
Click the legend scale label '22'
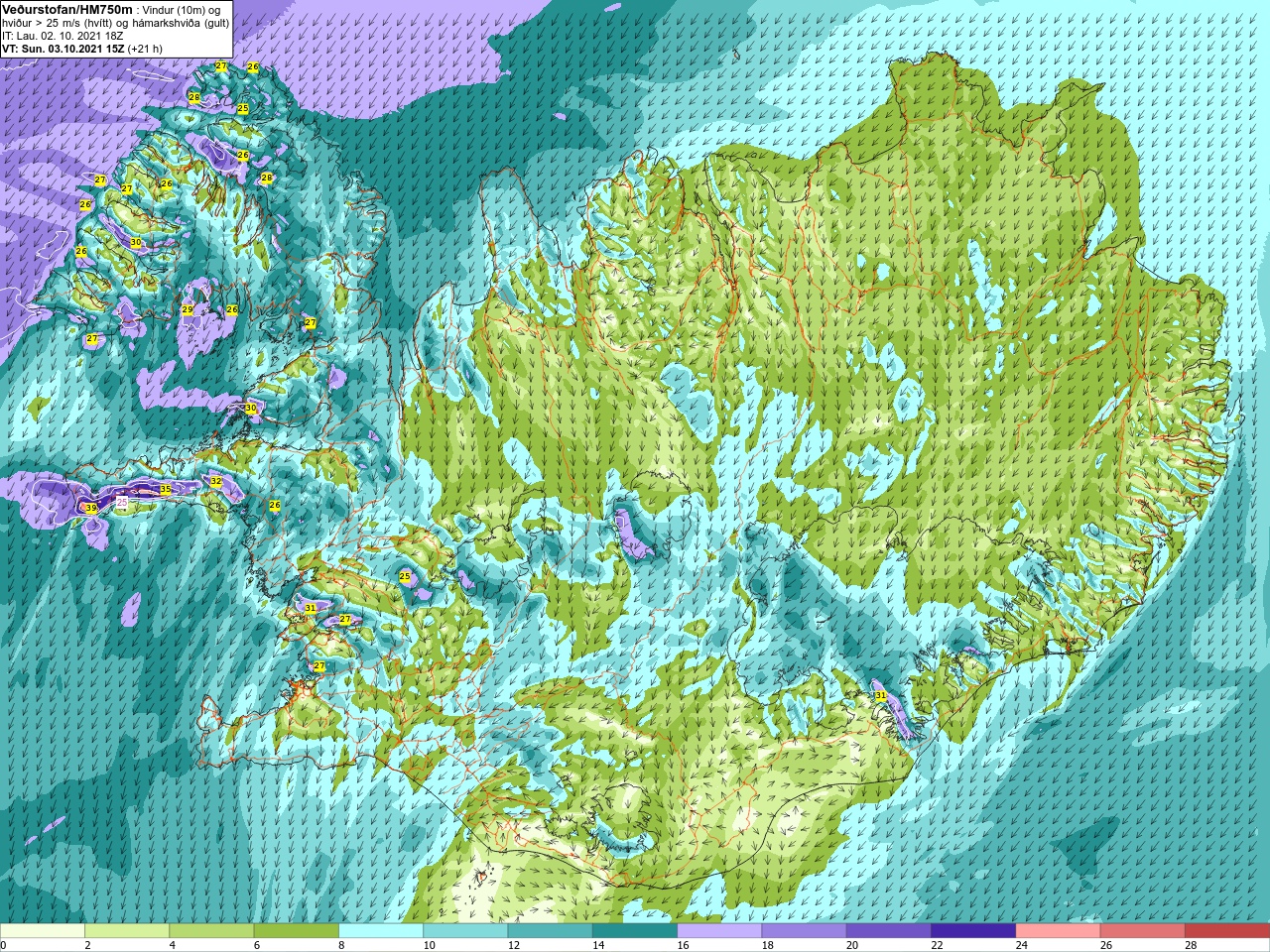937,945
